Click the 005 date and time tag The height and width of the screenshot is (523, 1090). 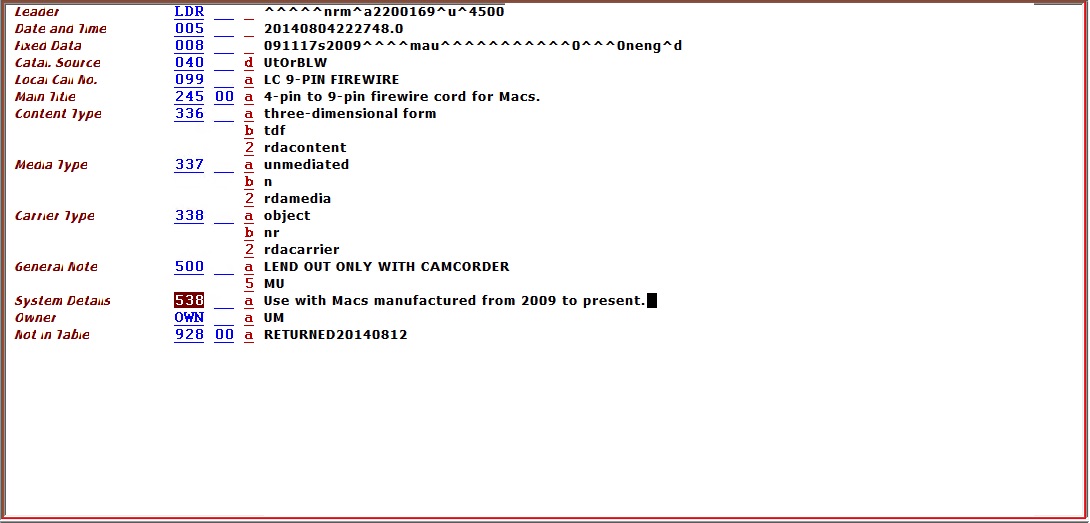click(x=189, y=29)
